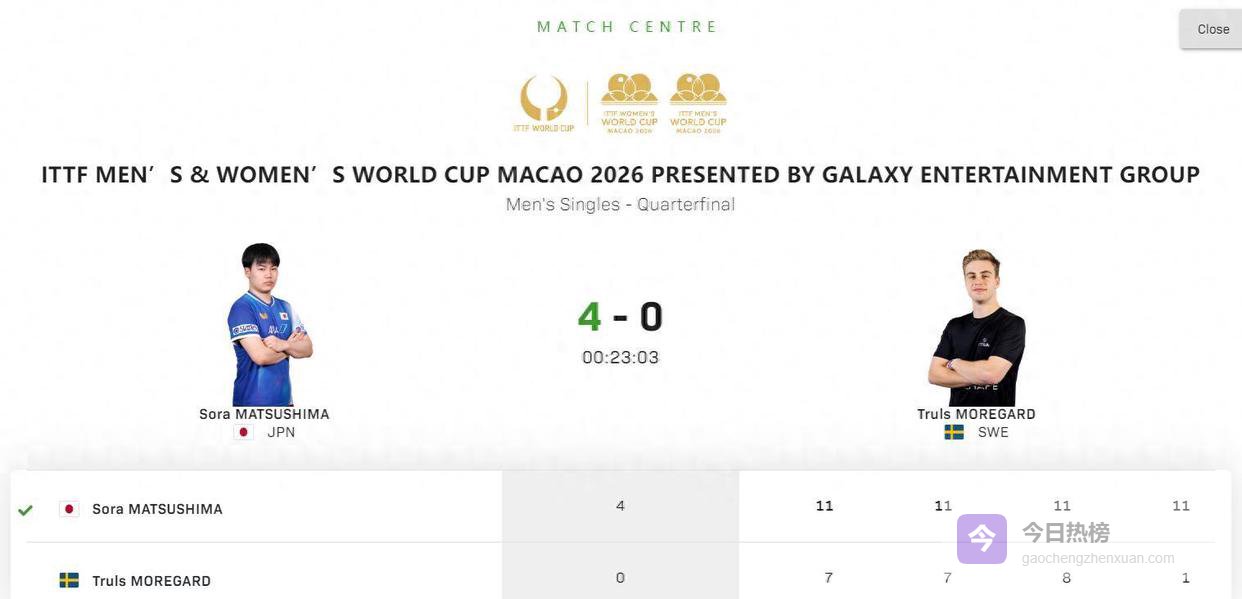Click Sora MATSUSHIMA in the score table row
The image size is (1242, 599).
tap(157, 509)
